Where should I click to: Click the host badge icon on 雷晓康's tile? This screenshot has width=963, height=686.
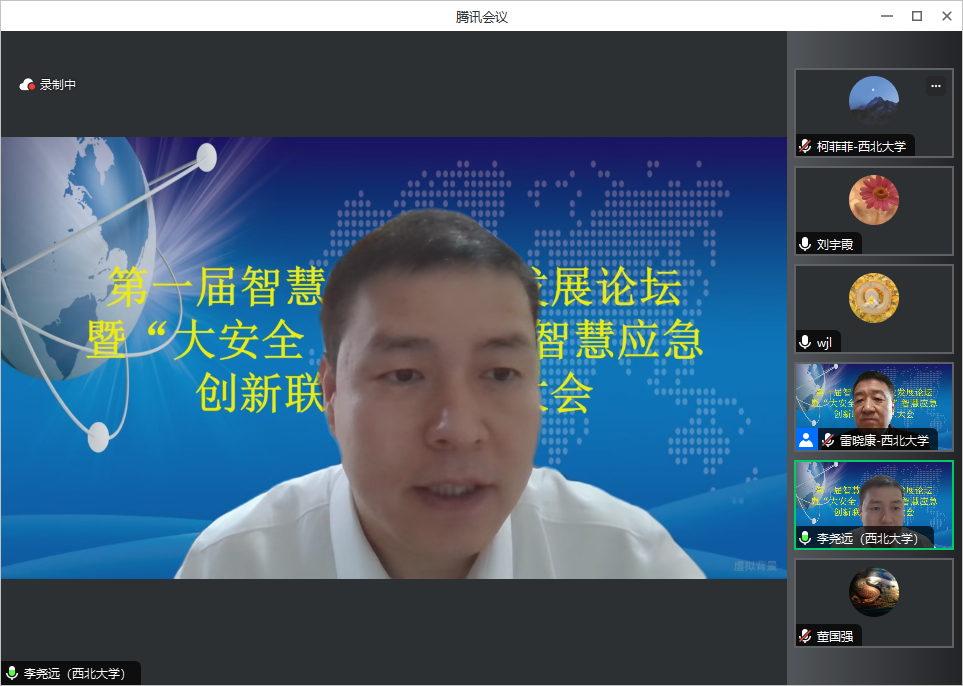tap(806, 440)
